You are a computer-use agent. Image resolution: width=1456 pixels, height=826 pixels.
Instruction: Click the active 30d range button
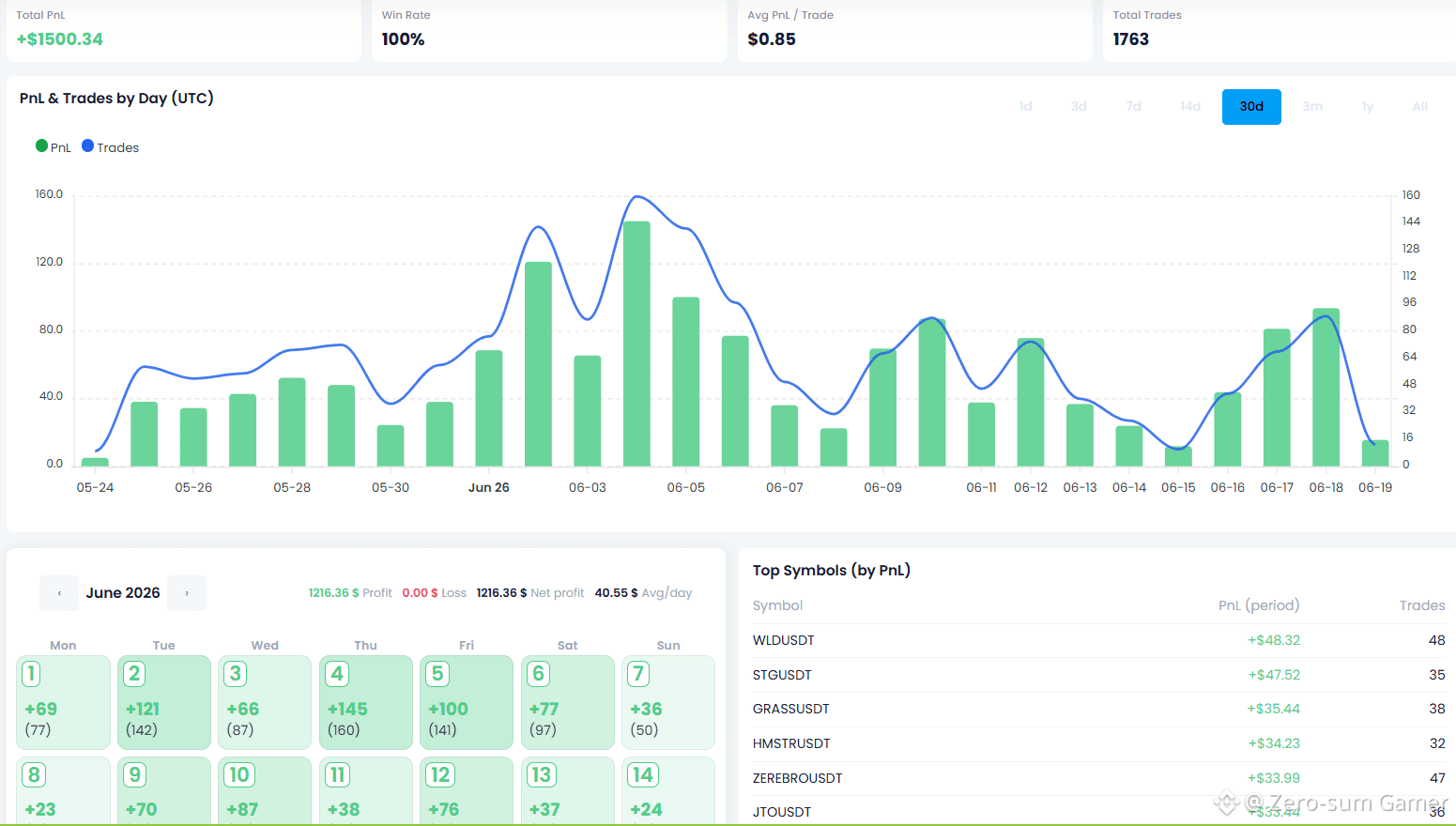1251,107
